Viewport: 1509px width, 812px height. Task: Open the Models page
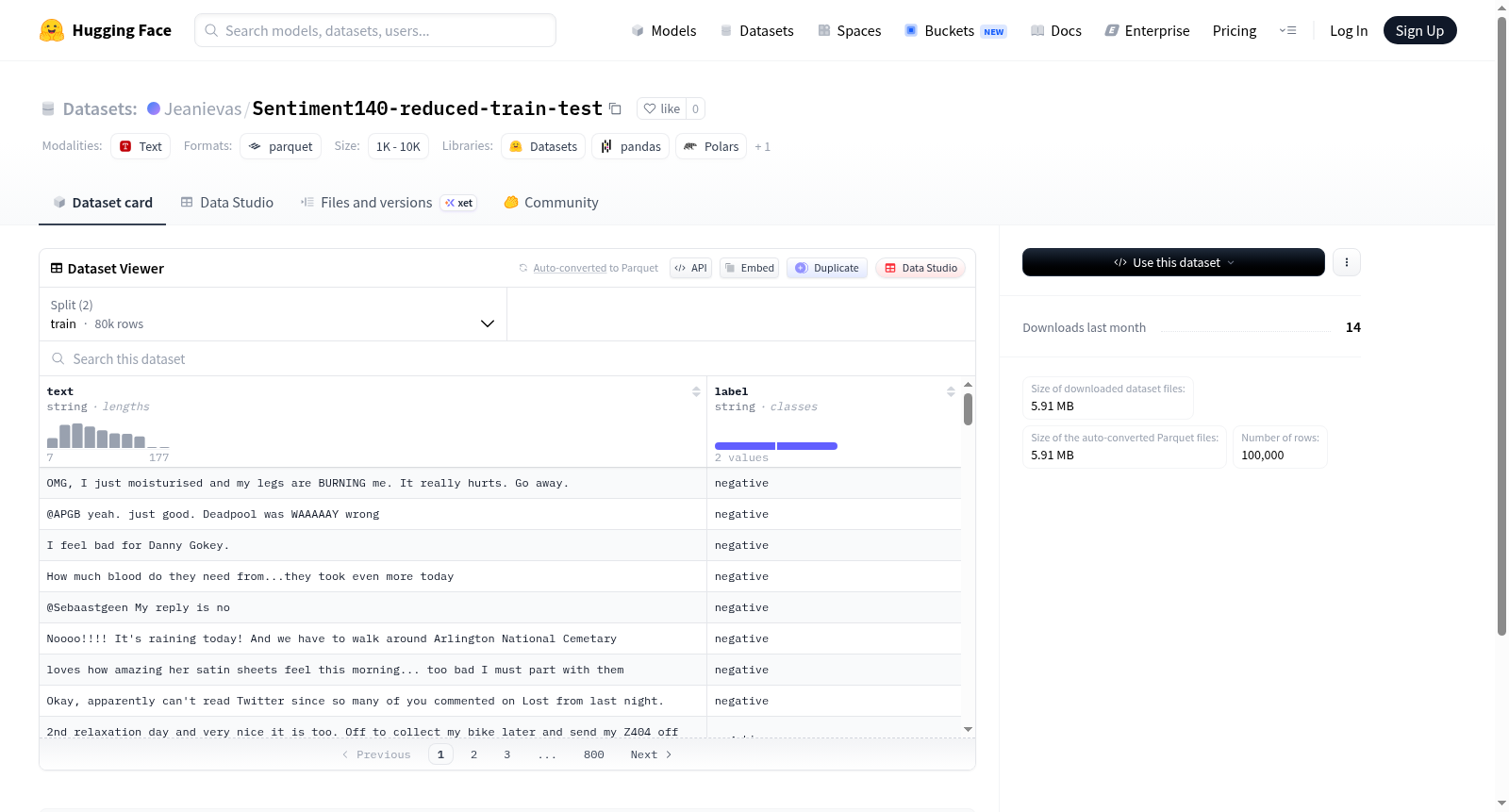tap(664, 30)
